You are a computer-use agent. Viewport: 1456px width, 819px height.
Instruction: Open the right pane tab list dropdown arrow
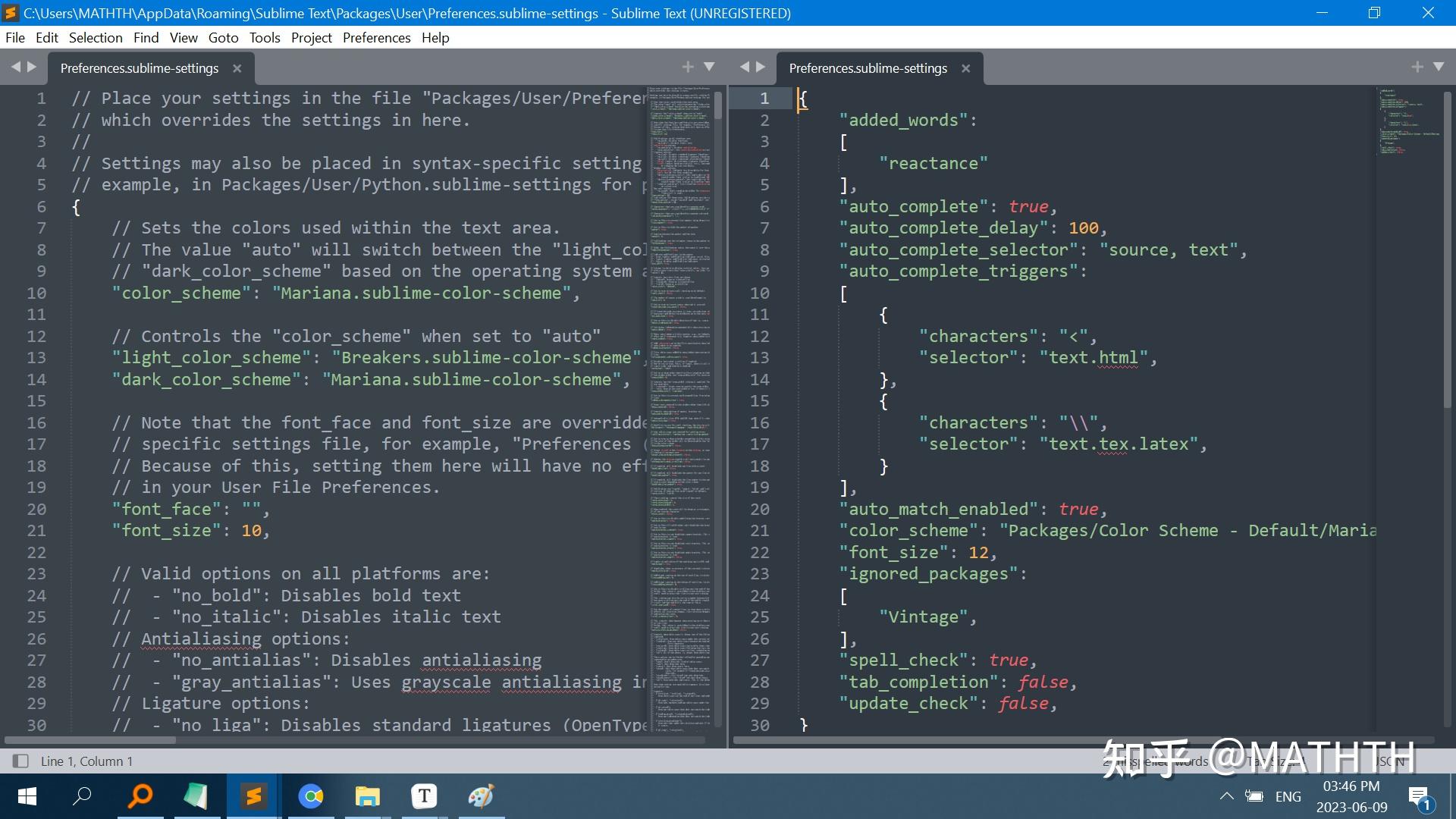click(1439, 67)
